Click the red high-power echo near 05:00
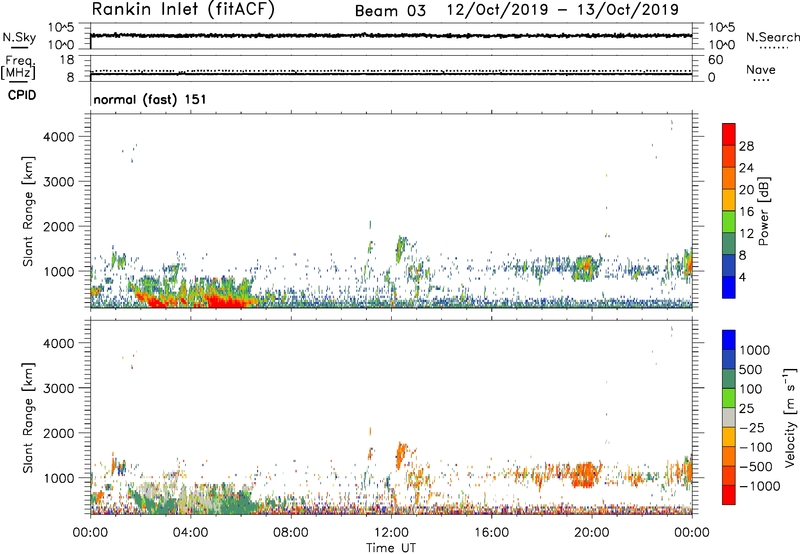Screen dimensions: 800x554 point(227,301)
